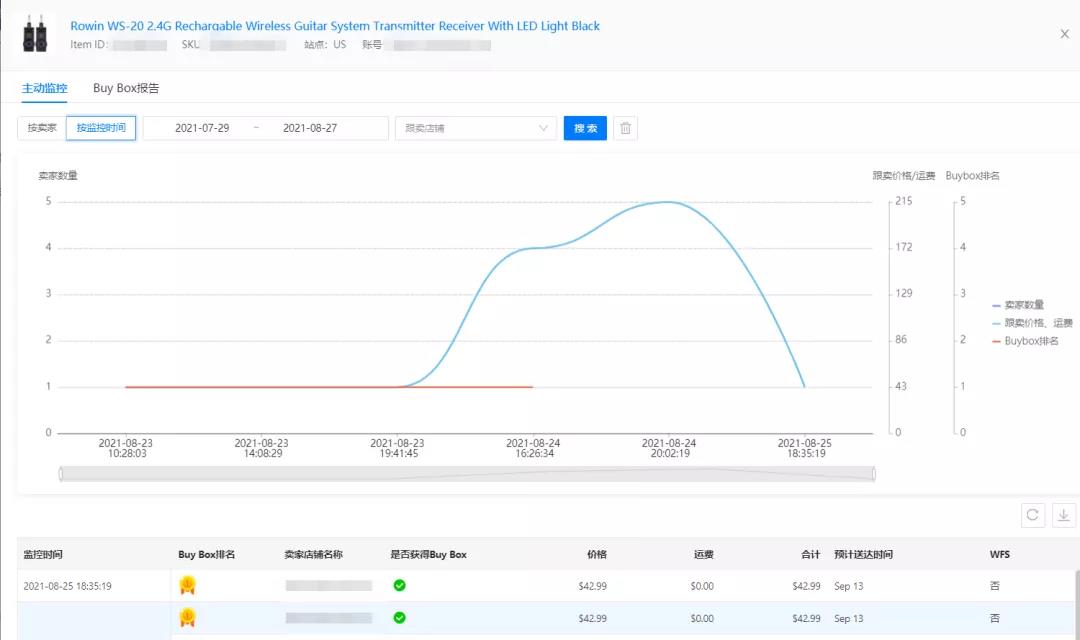
Task: Click the first row green checkmark icon
Action: [399, 586]
